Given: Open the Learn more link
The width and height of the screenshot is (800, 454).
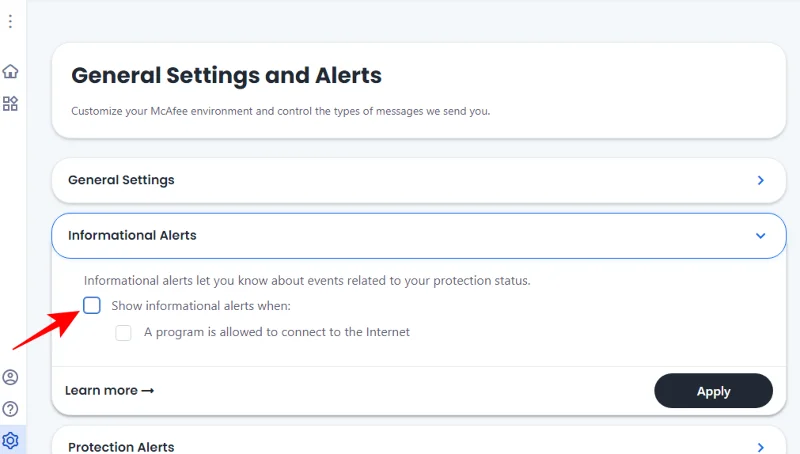Looking at the screenshot, I should tap(101, 391).
